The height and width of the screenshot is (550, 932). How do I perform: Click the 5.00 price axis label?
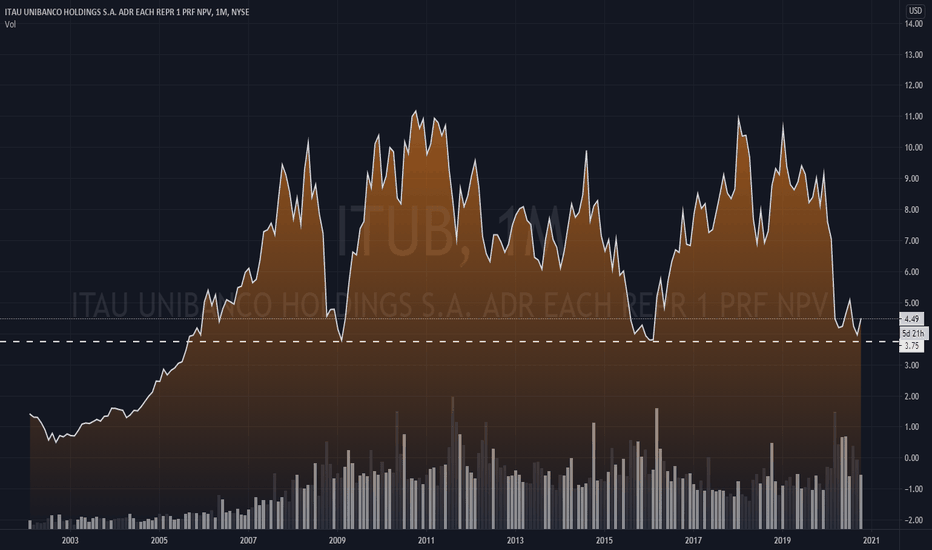click(x=914, y=303)
